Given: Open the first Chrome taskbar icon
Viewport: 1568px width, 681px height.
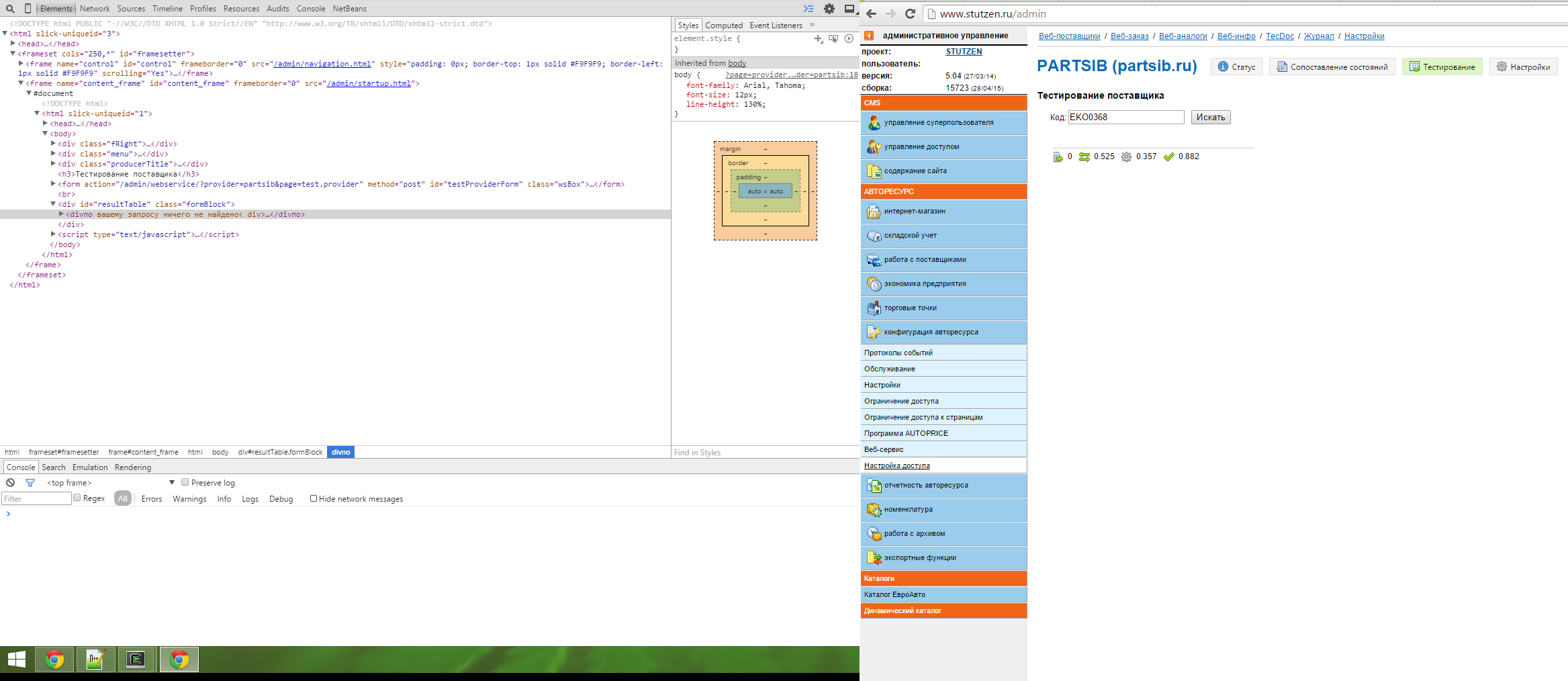Looking at the screenshot, I should [x=54, y=660].
